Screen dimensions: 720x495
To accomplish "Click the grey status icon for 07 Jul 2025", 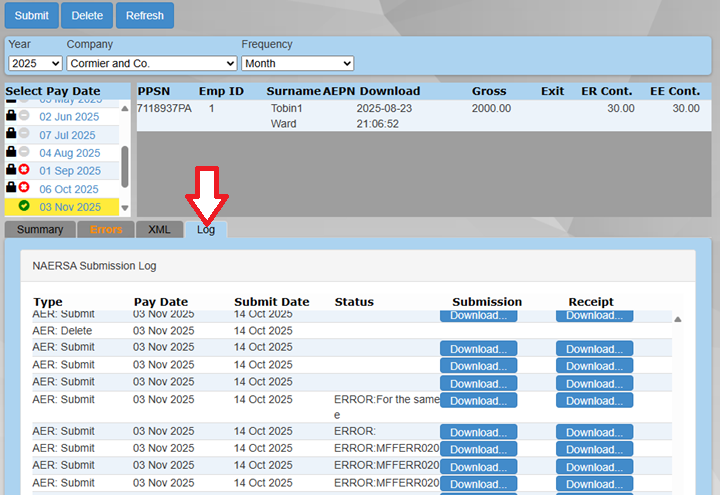I will 24,135.
